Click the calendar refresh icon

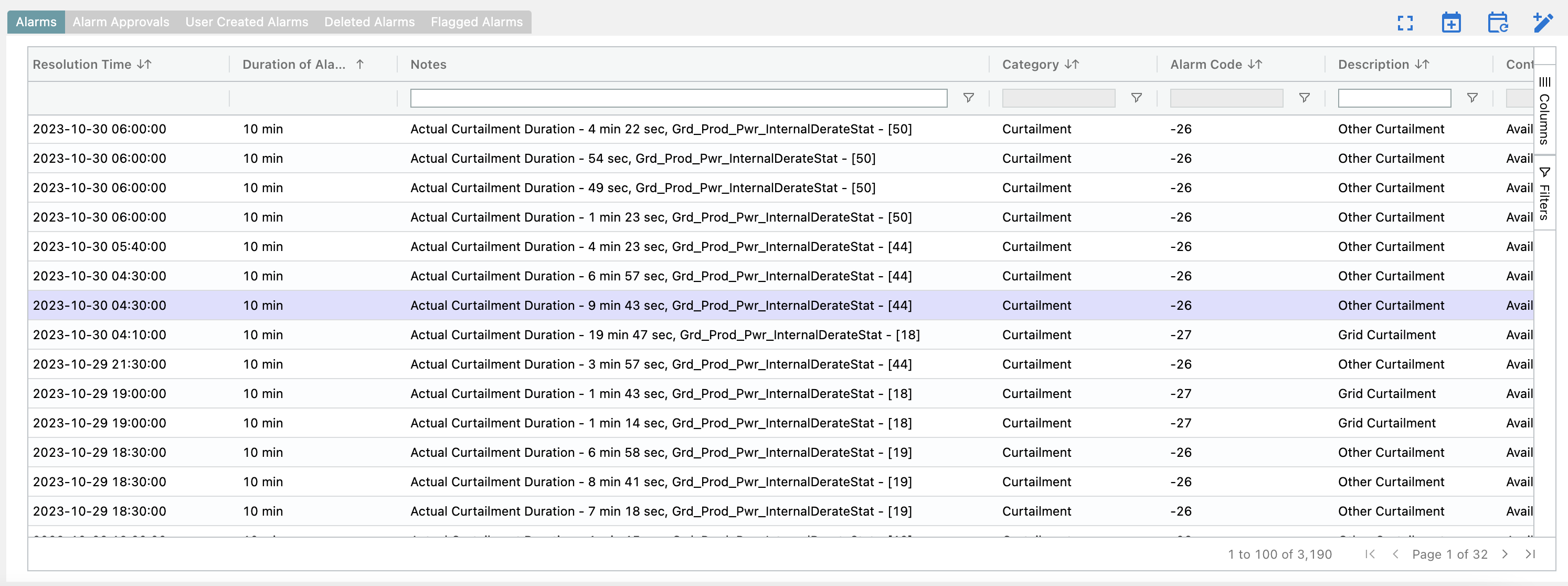pyautogui.click(x=1497, y=23)
